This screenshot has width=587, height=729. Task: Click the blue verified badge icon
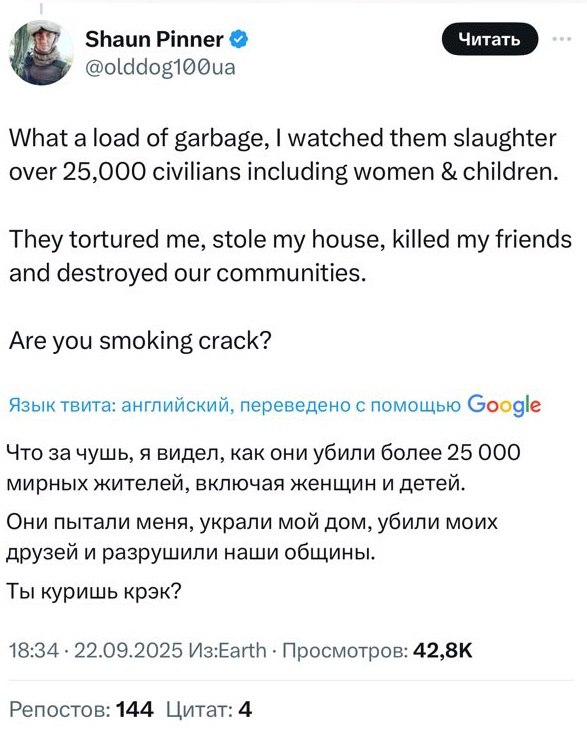[x=239, y=40]
